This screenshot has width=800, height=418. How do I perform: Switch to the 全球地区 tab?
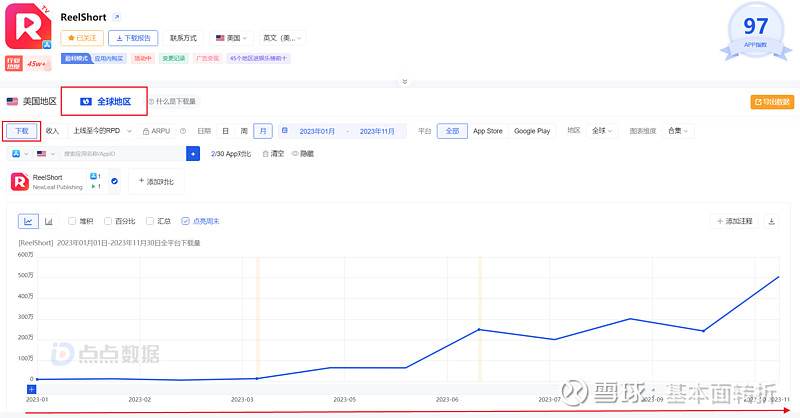click(x=105, y=102)
